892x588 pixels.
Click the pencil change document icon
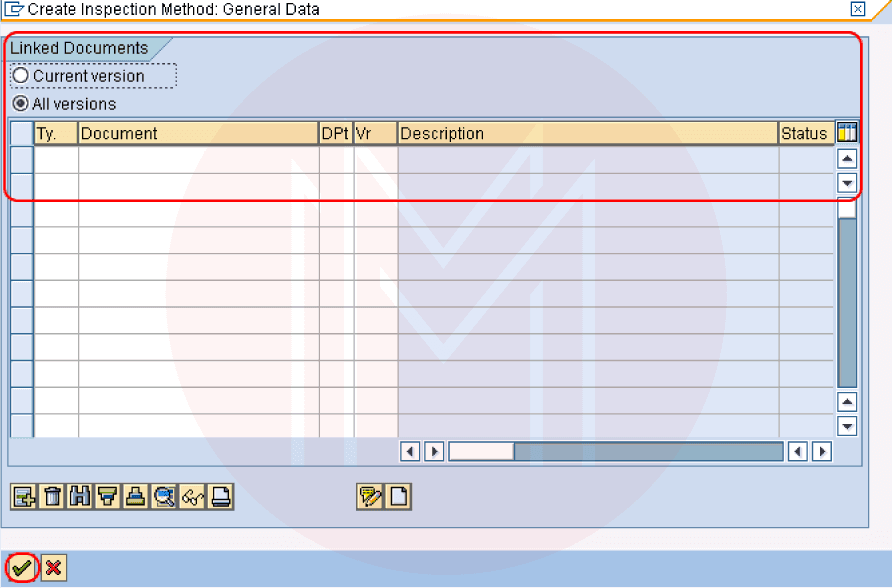[x=370, y=497]
